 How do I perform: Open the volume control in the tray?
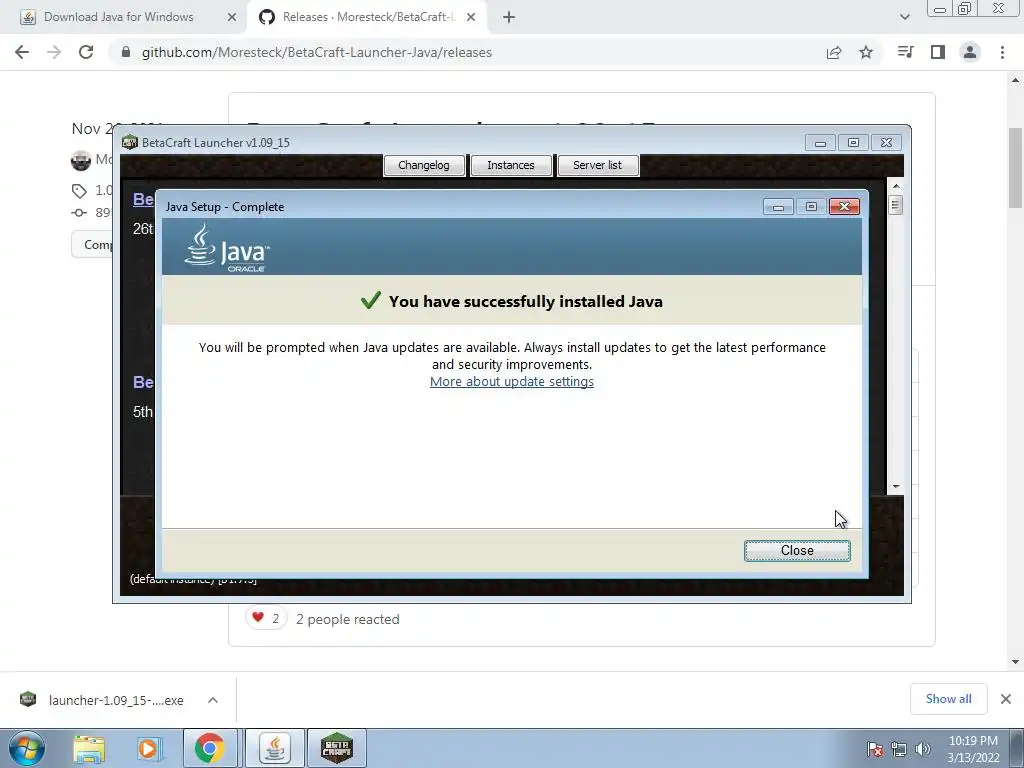tap(922, 749)
